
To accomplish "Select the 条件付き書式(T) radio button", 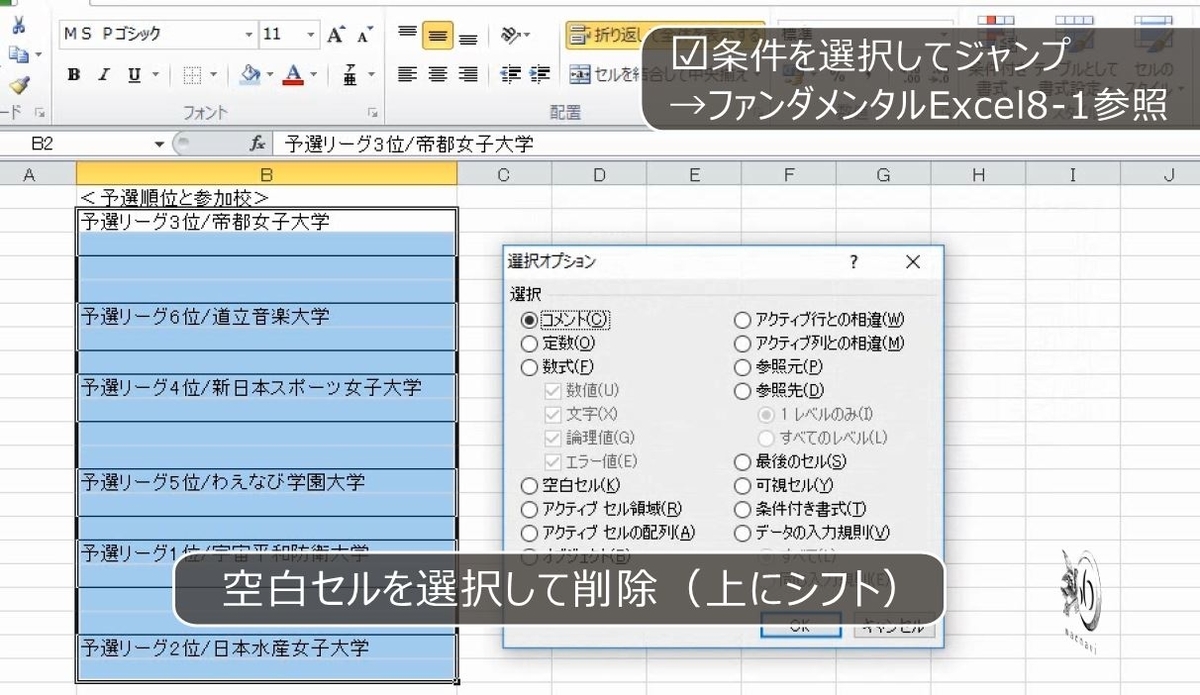I will [x=742, y=509].
